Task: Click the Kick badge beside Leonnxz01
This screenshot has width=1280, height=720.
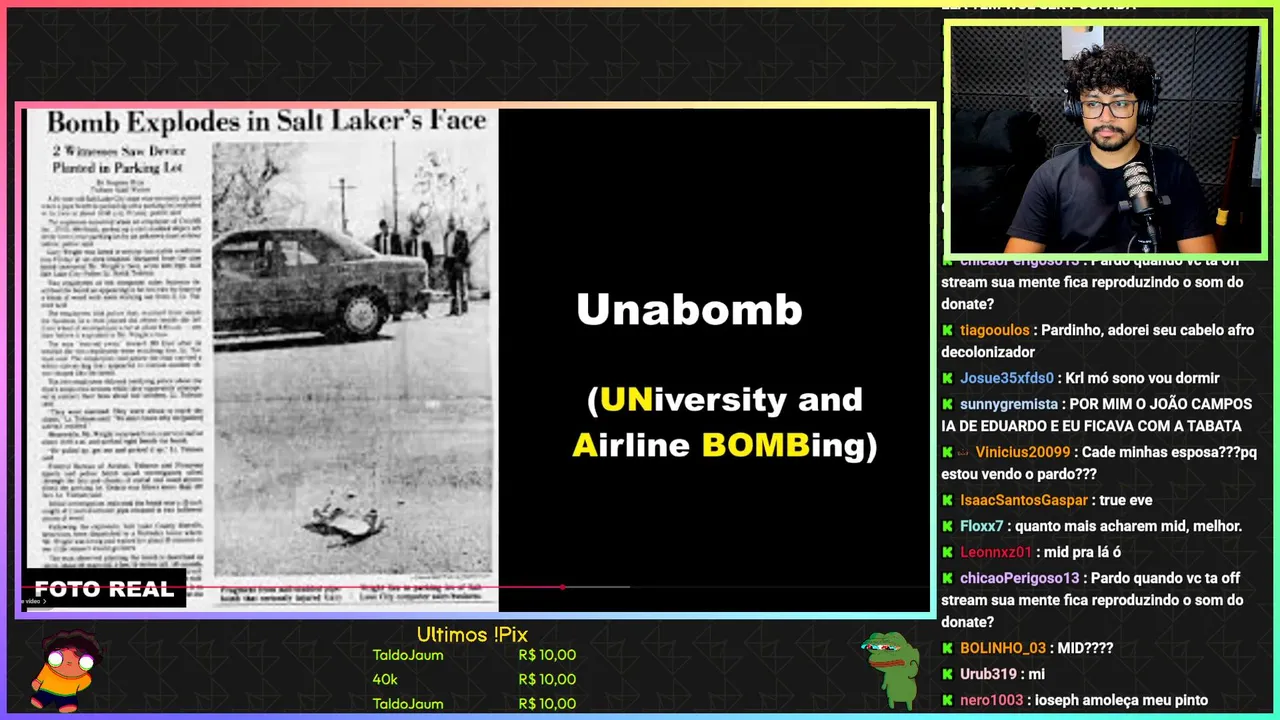Action: (947, 552)
